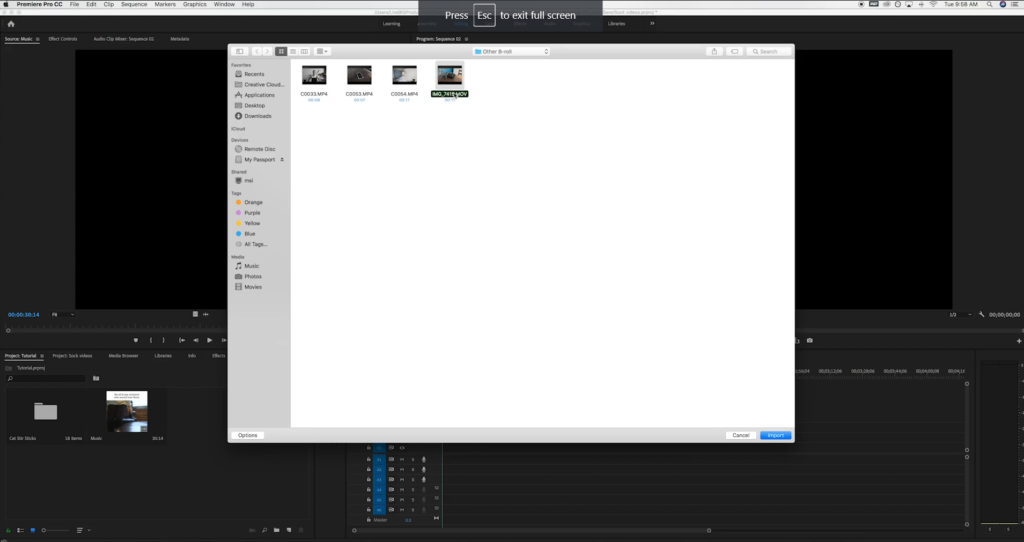Open Applications in the sidebar
The height and width of the screenshot is (542, 1024).
click(255, 95)
